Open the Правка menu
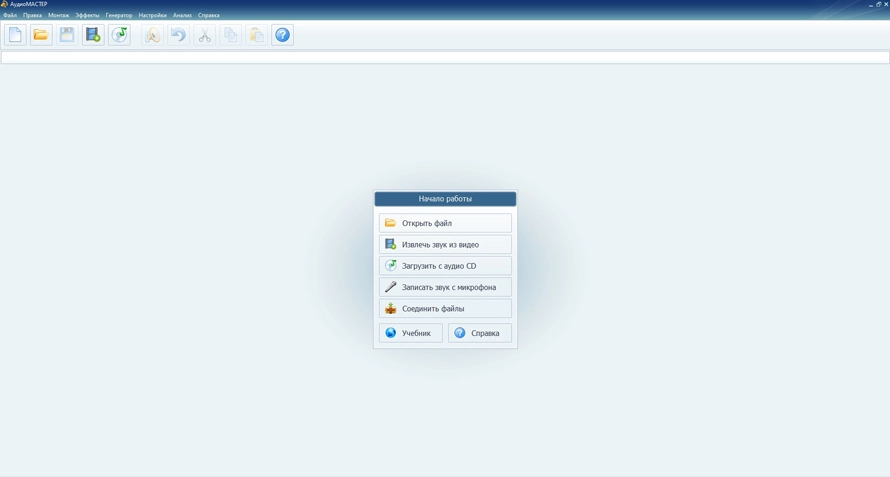 pyautogui.click(x=32, y=15)
